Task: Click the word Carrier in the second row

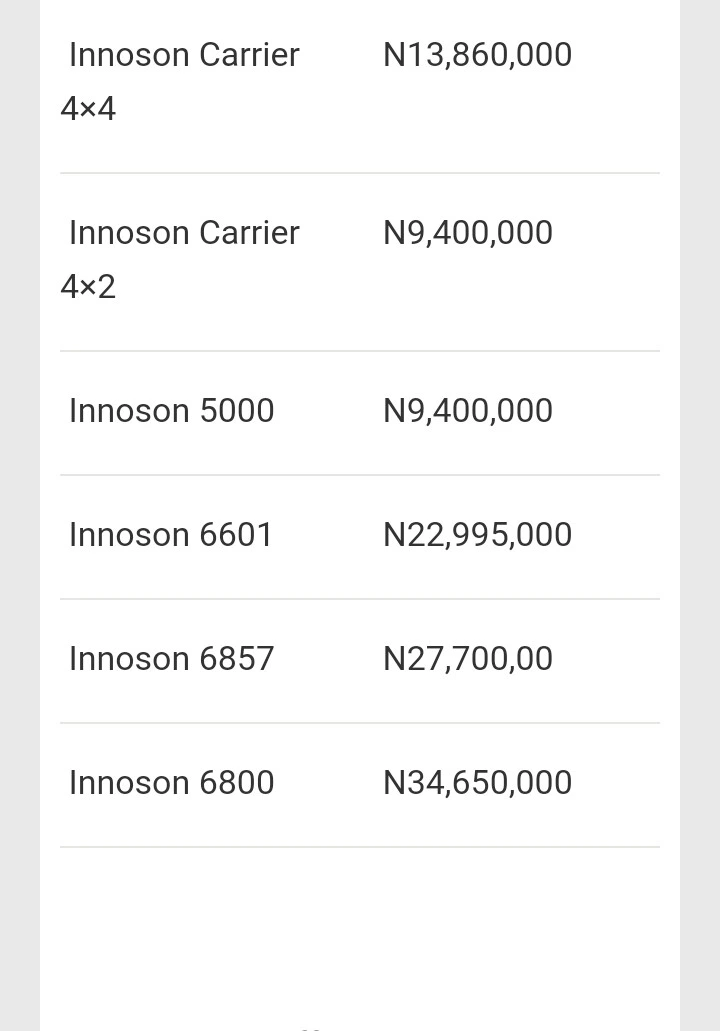Action: tap(249, 233)
